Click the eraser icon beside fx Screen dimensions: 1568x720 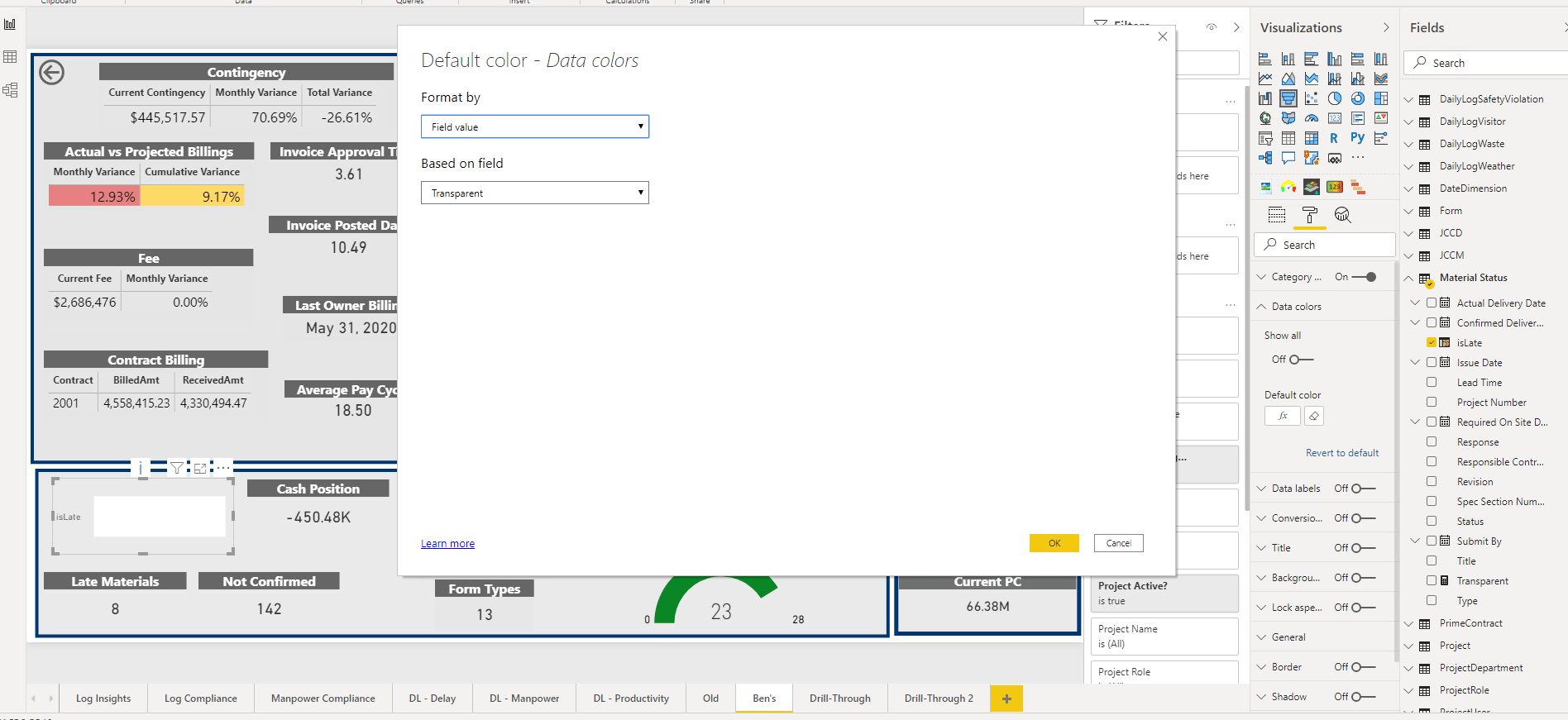pos(1314,416)
